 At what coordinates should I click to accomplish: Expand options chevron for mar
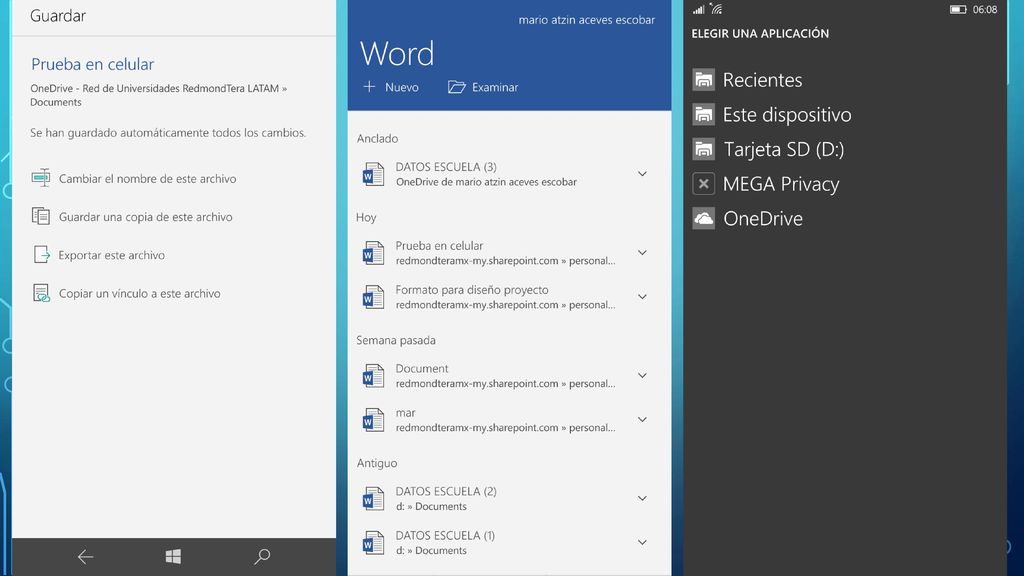642,419
